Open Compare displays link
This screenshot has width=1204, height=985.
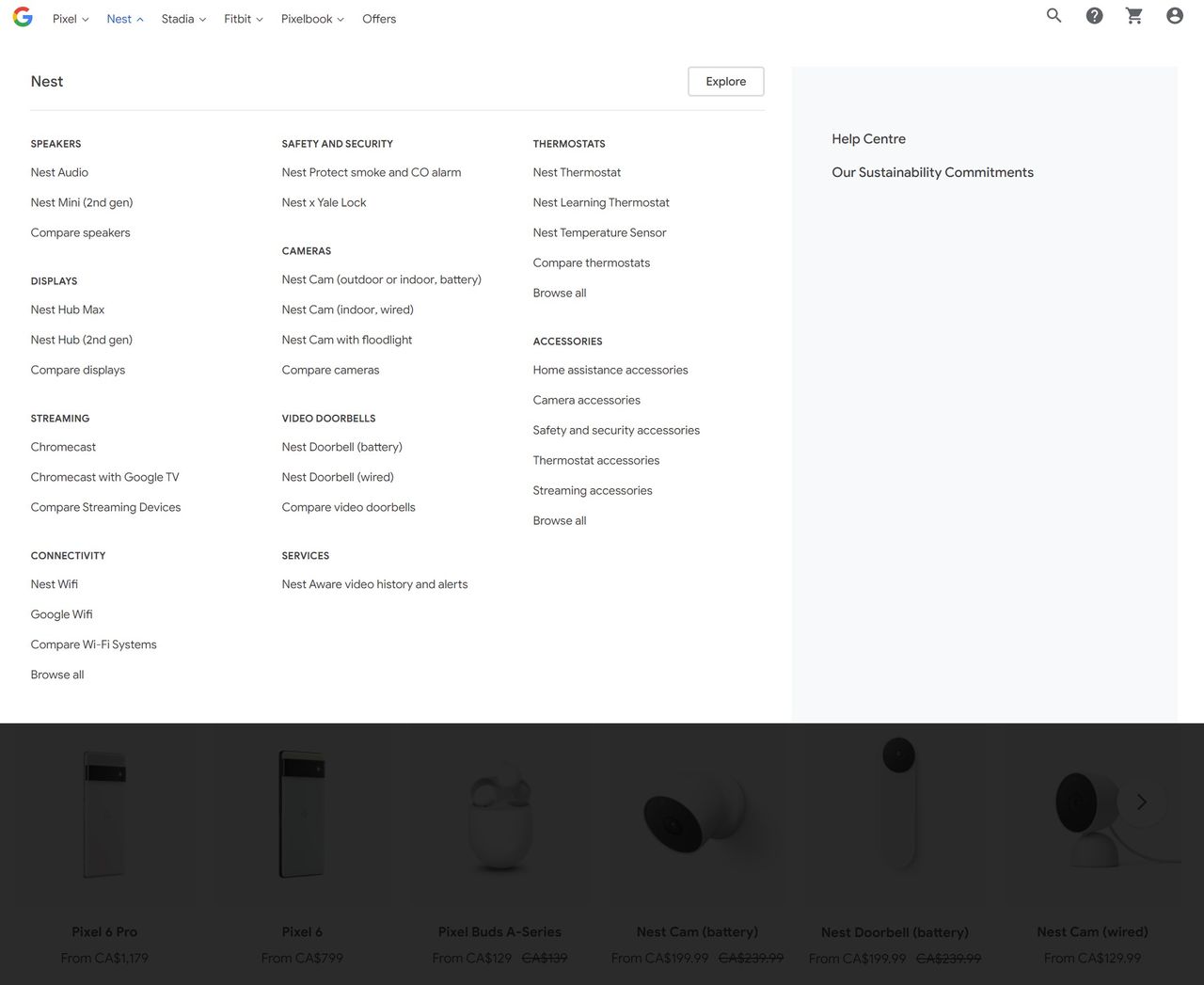(78, 370)
